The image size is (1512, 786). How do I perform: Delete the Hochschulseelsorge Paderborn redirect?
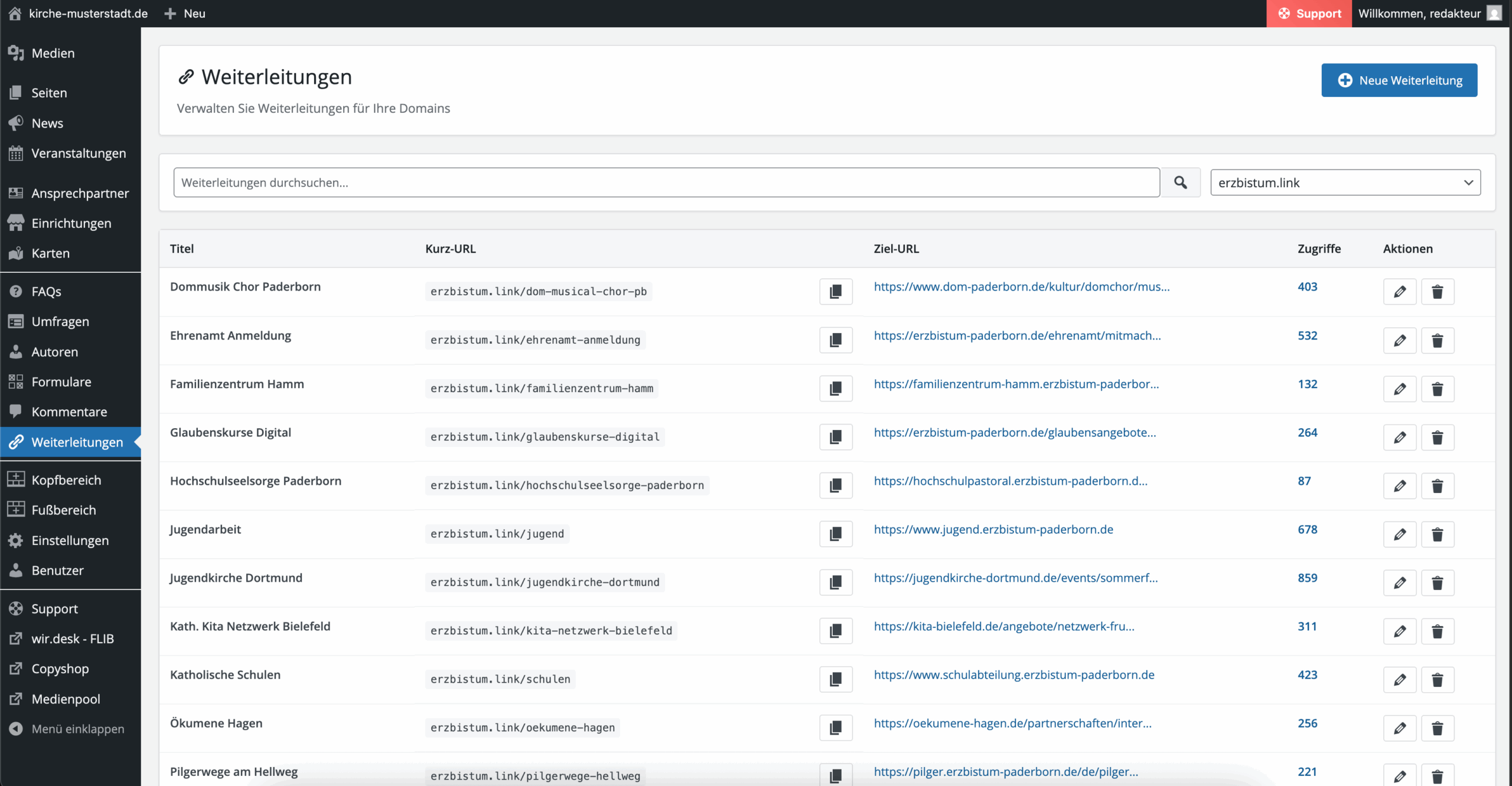click(1437, 486)
